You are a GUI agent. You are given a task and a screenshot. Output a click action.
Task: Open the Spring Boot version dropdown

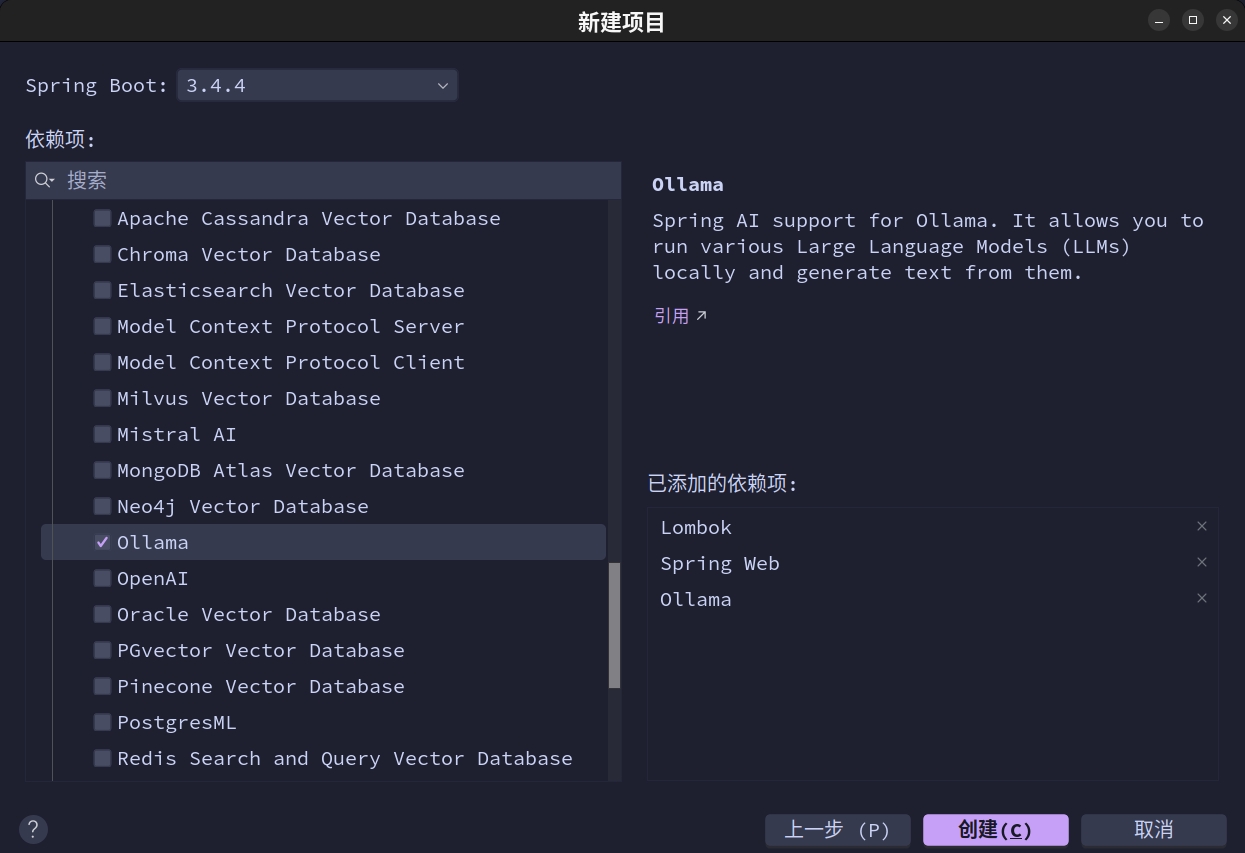tap(317, 86)
